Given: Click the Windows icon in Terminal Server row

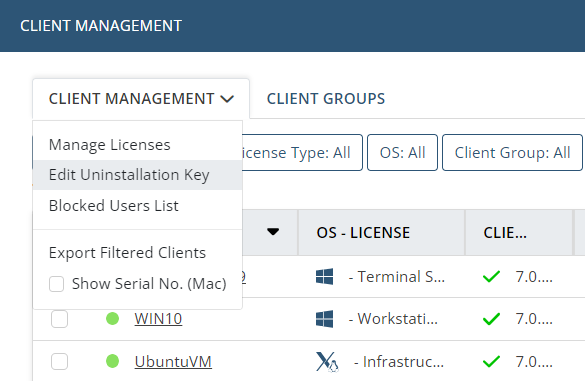Looking at the screenshot, I should point(324,277).
